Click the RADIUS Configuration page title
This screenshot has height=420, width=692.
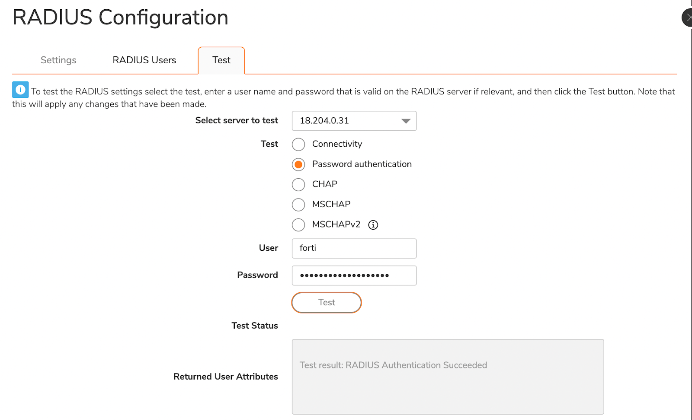pyautogui.click(x=120, y=18)
